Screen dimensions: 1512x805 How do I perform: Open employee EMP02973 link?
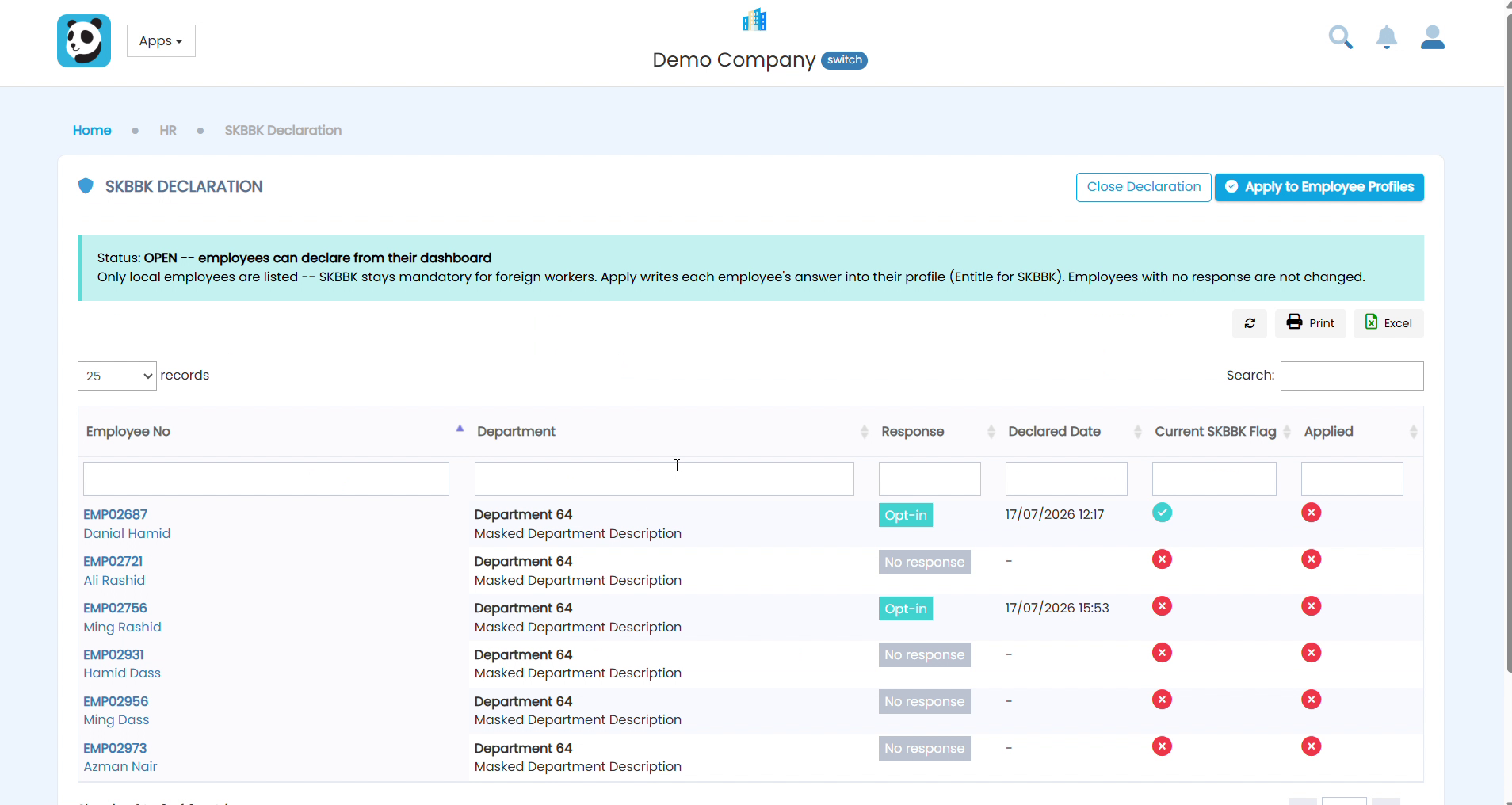pos(115,749)
